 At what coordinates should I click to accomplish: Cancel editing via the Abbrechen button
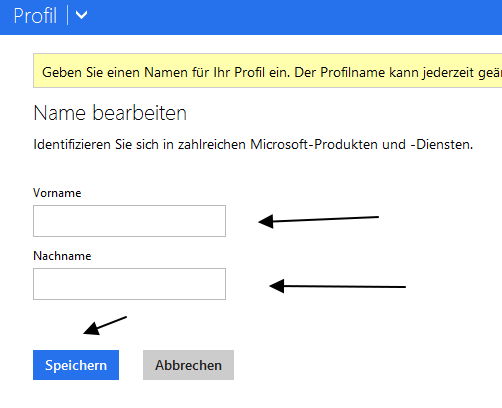(x=188, y=365)
